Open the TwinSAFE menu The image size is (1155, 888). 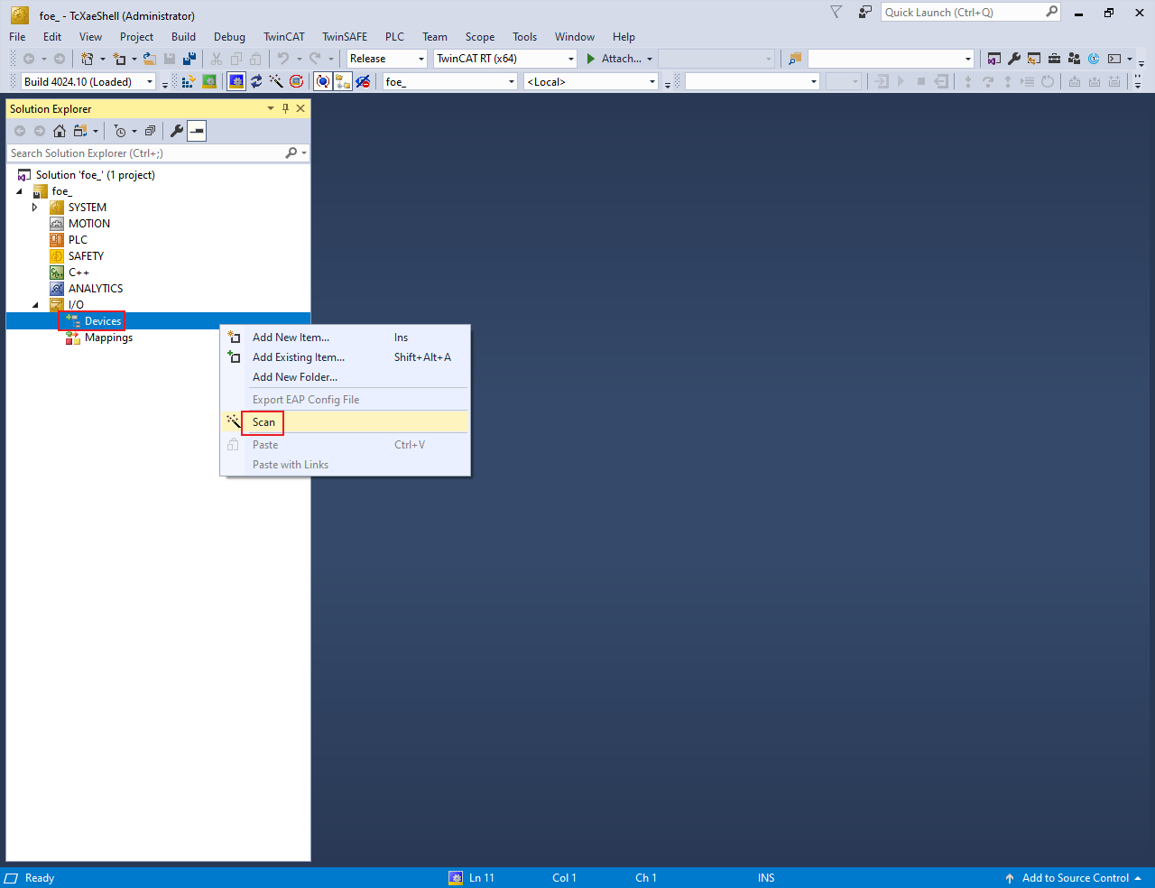[344, 37]
